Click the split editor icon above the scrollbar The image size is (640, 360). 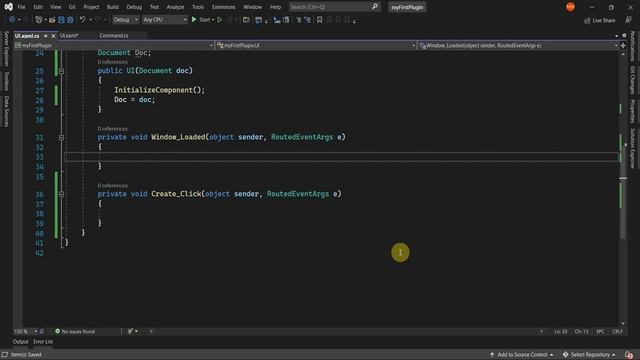(x=623, y=46)
